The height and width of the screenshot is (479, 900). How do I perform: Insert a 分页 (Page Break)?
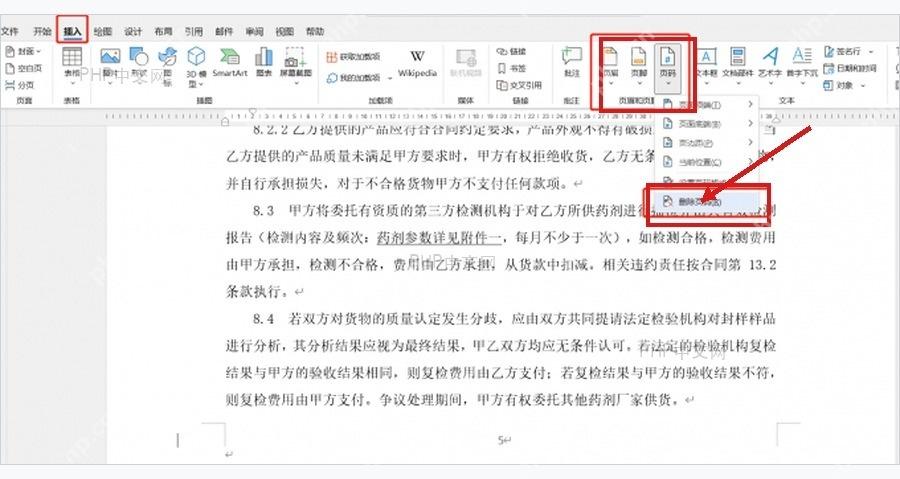pyautogui.click(x=20, y=85)
